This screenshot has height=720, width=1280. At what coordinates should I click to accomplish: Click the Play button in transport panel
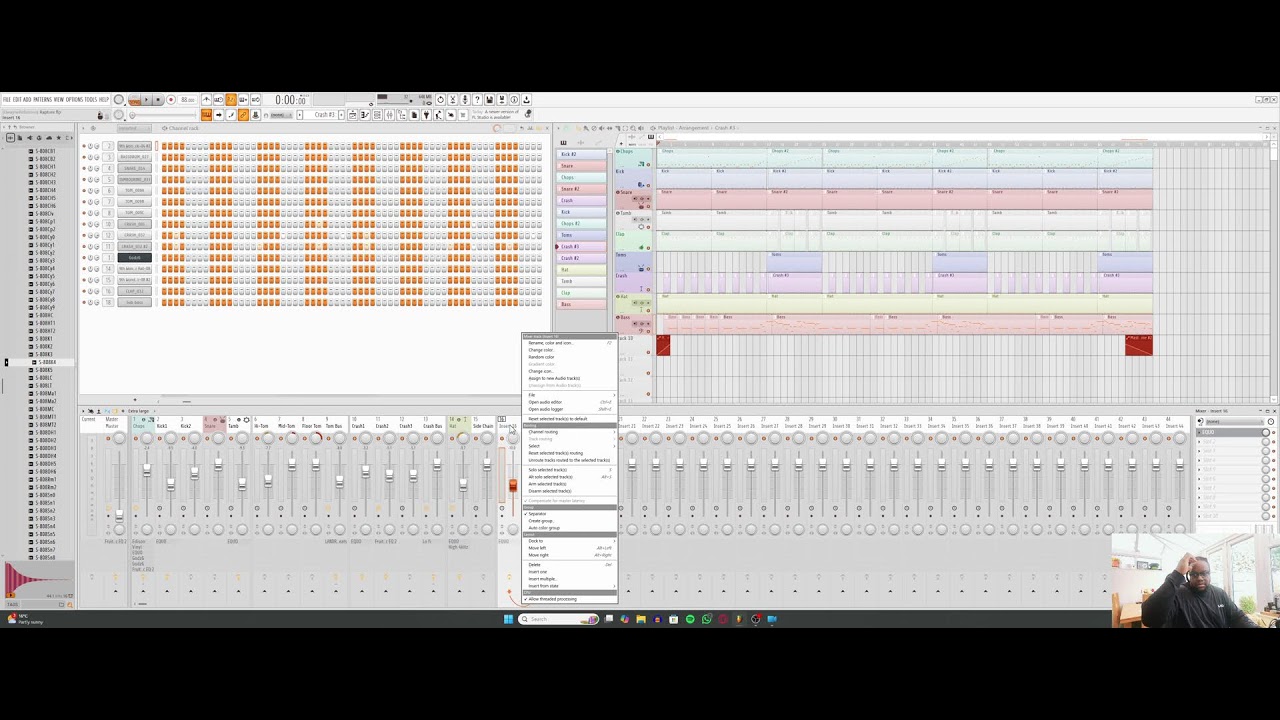coord(146,99)
